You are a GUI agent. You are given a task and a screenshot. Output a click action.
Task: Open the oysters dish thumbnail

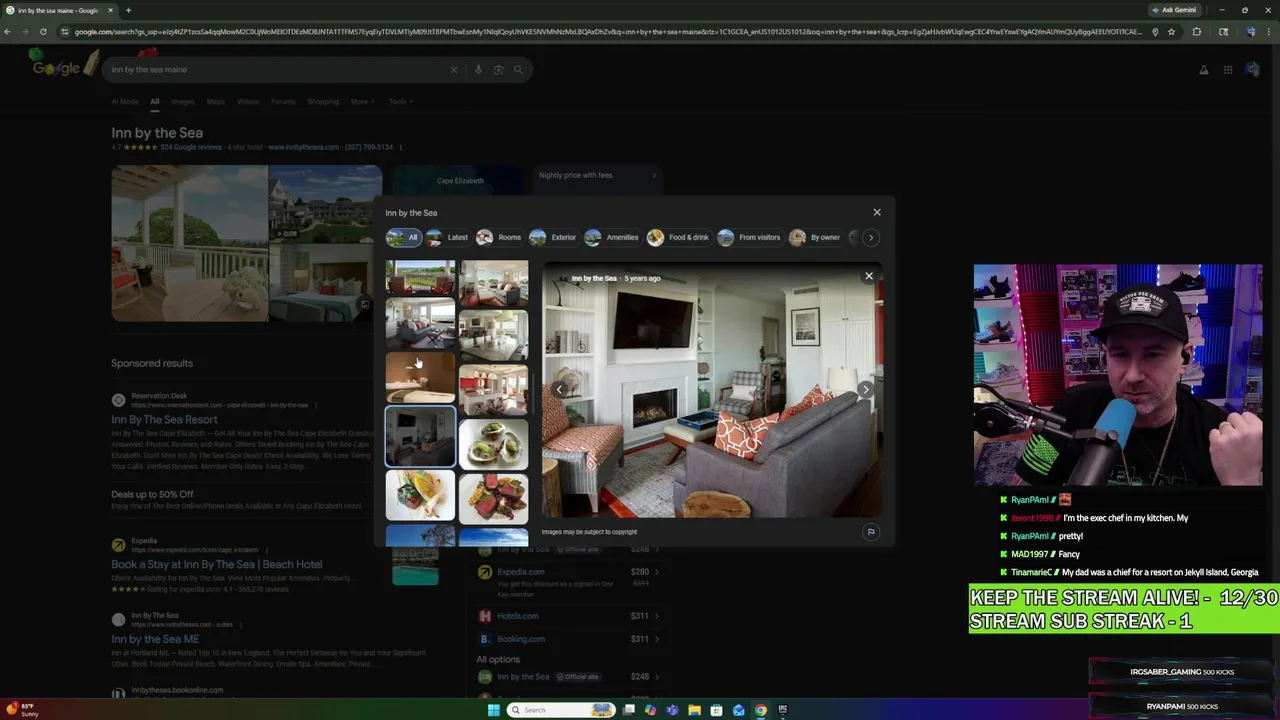pos(493,443)
